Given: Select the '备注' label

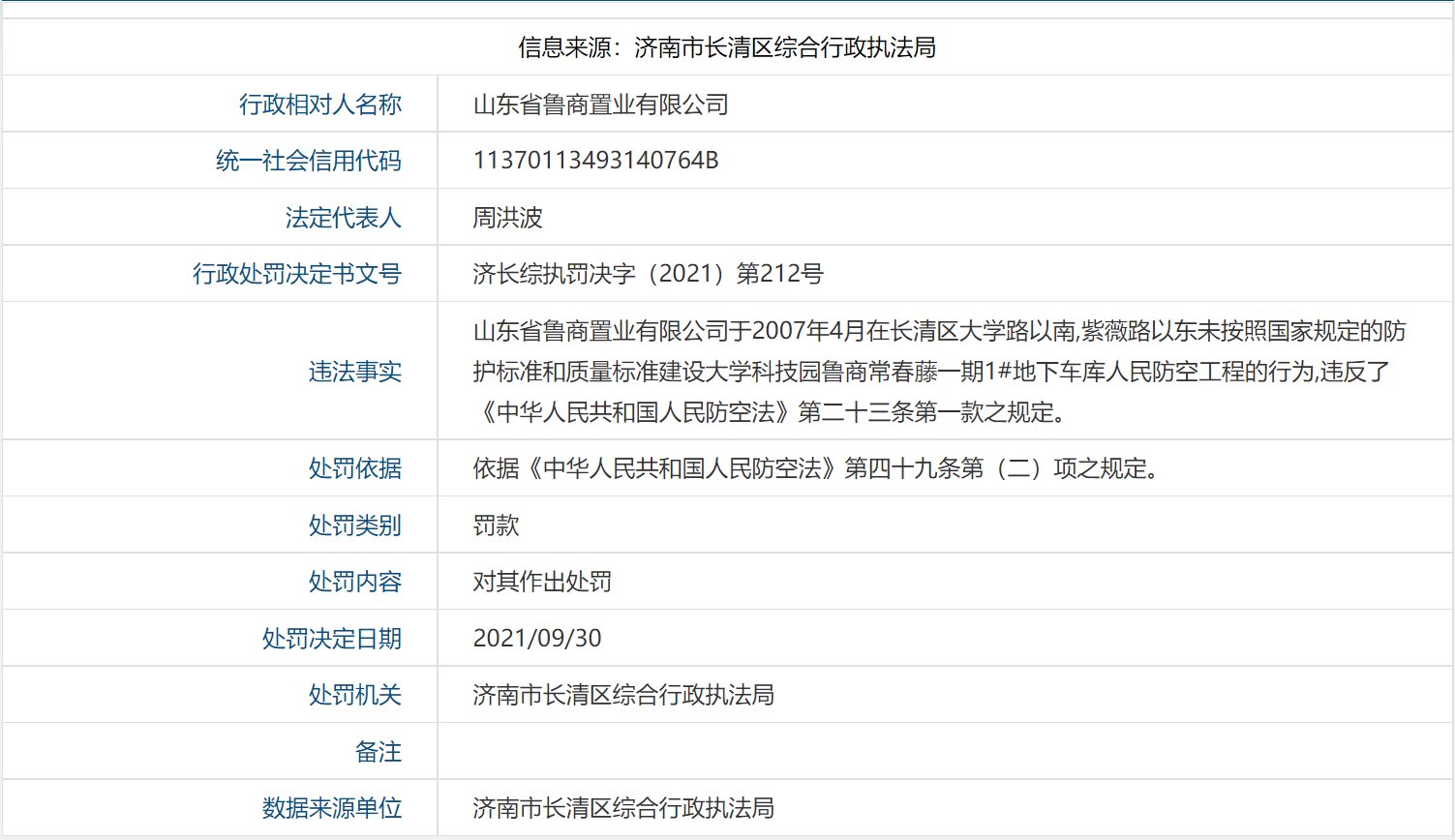Looking at the screenshot, I should [379, 752].
